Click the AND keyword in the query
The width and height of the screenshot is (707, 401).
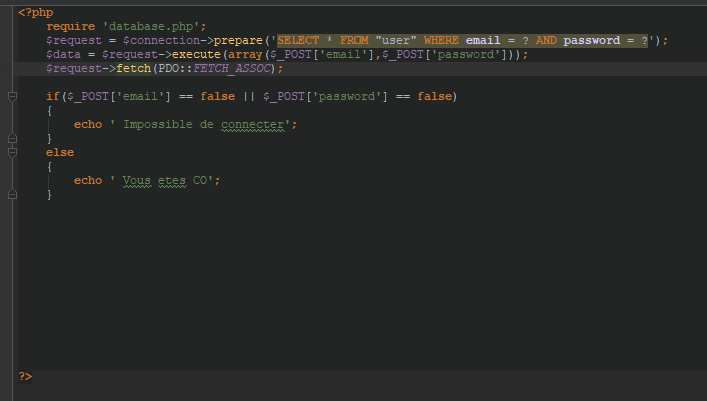click(x=546, y=41)
